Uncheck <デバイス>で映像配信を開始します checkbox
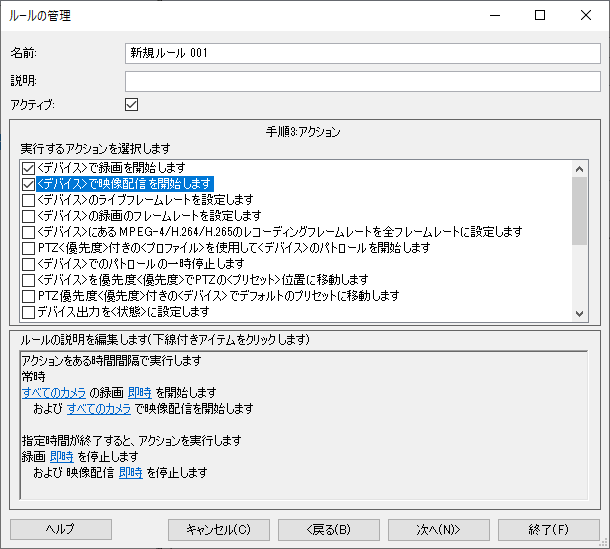The image size is (610, 549). [x=28, y=184]
